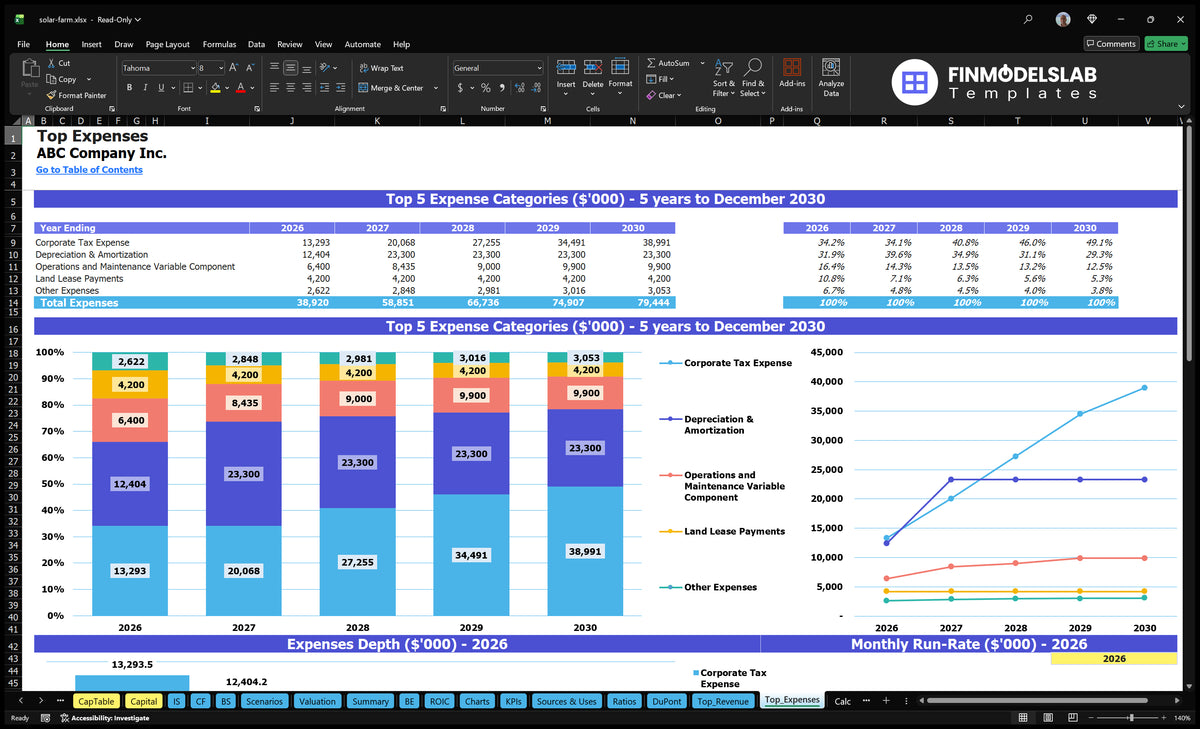Toggle Top Align in Alignment group

point(274,68)
